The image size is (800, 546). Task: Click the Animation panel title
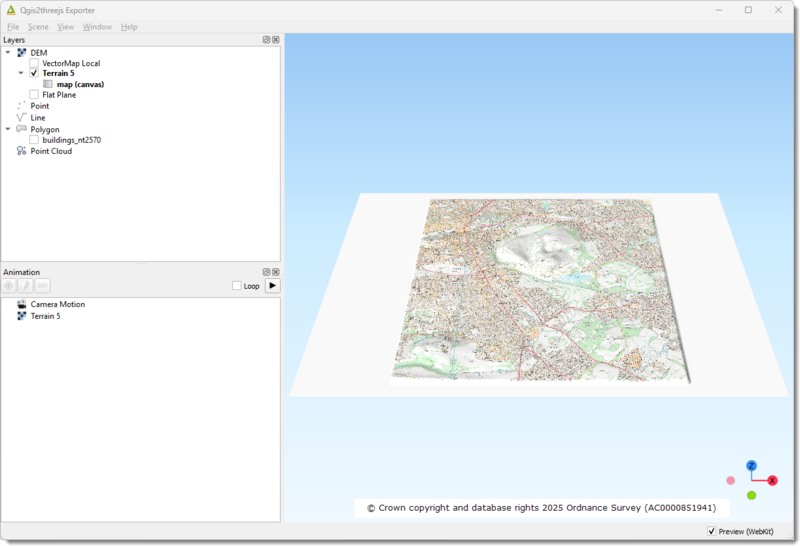point(21,272)
